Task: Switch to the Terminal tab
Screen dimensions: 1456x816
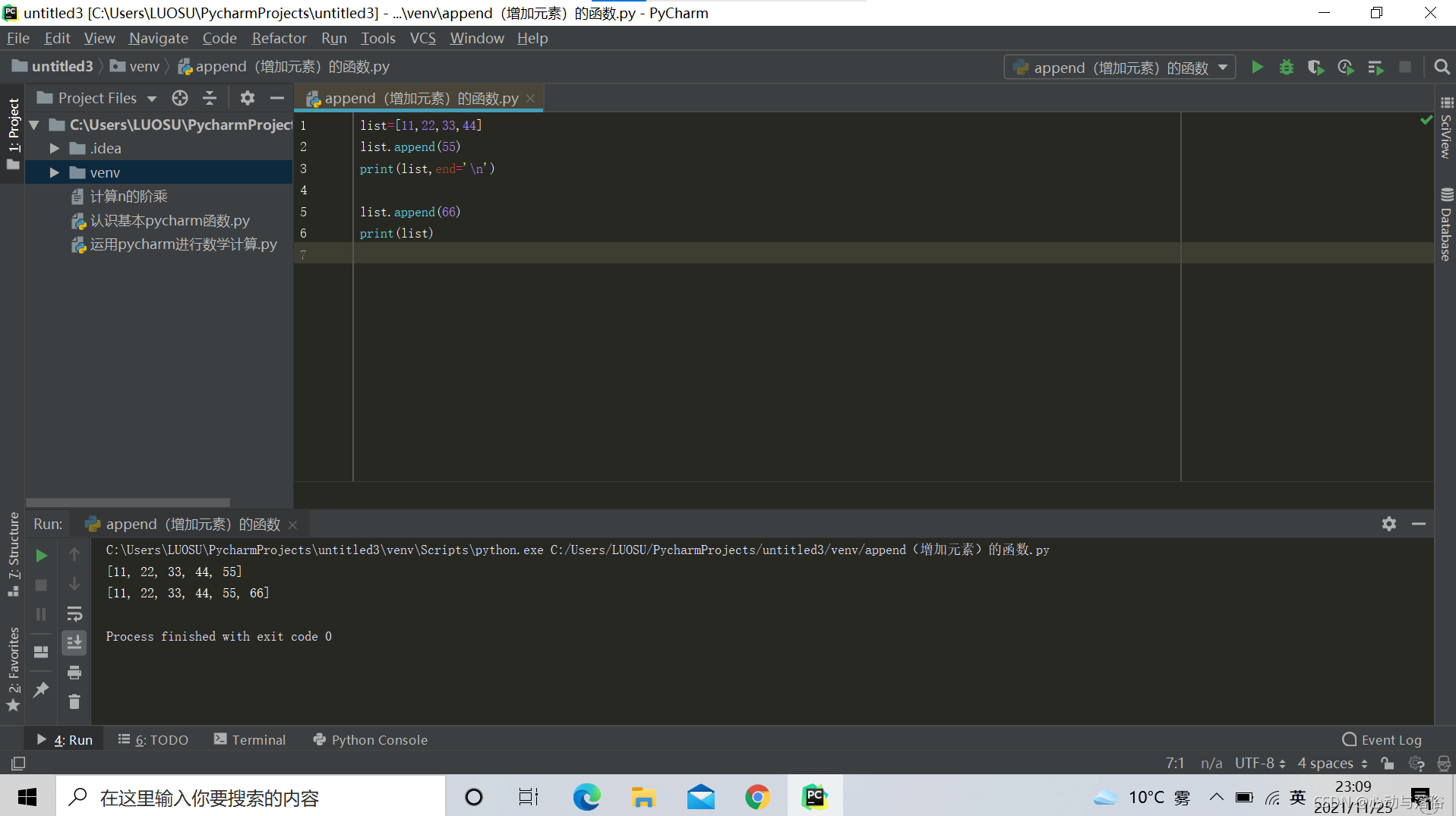Action: coord(250,739)
